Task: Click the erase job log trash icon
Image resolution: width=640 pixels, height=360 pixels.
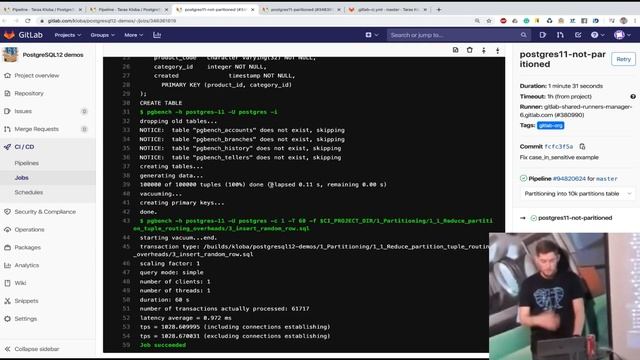Action: [x=469, y=50]
